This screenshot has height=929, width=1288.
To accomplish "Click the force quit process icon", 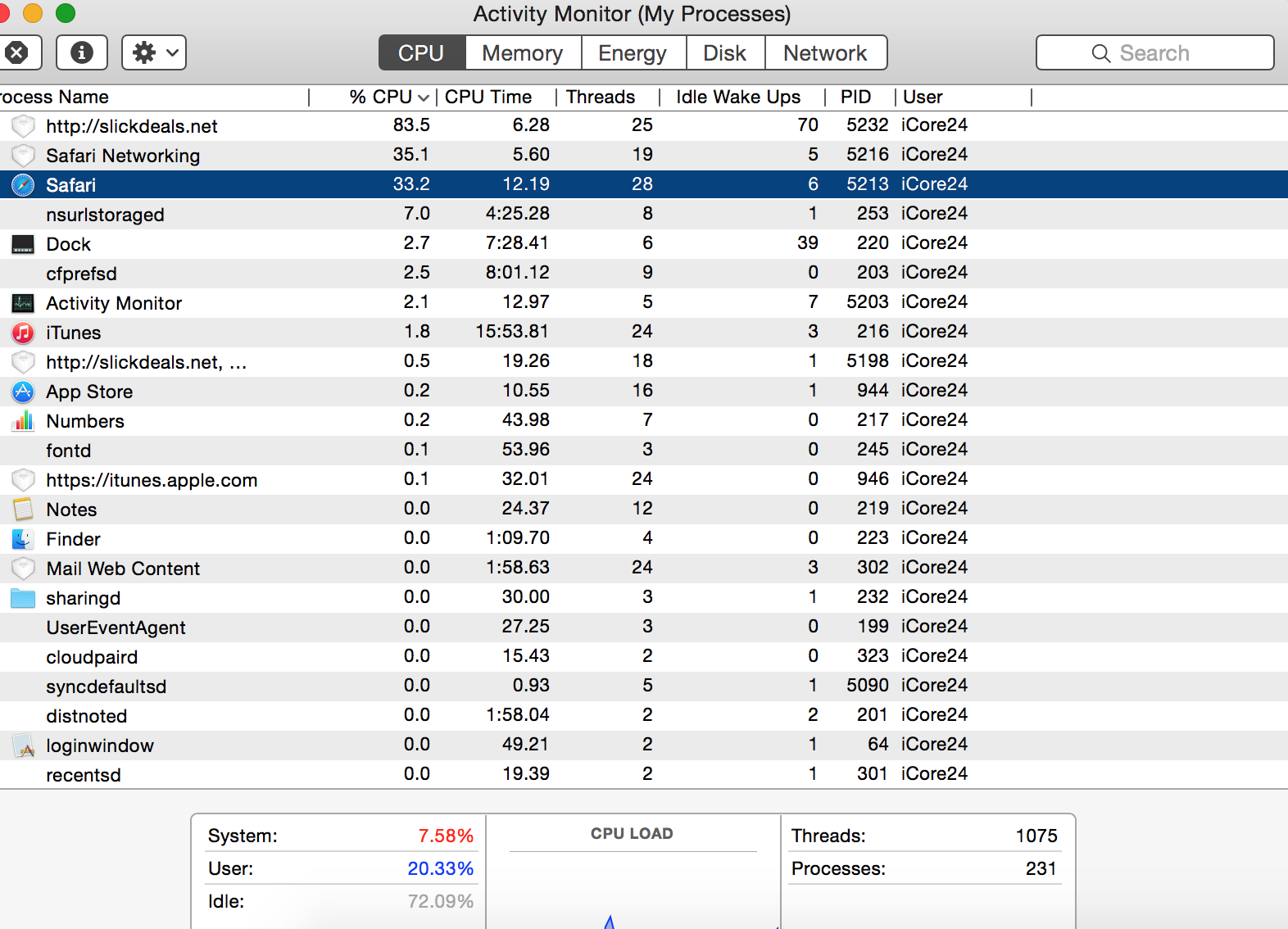I will coord(16,53).
